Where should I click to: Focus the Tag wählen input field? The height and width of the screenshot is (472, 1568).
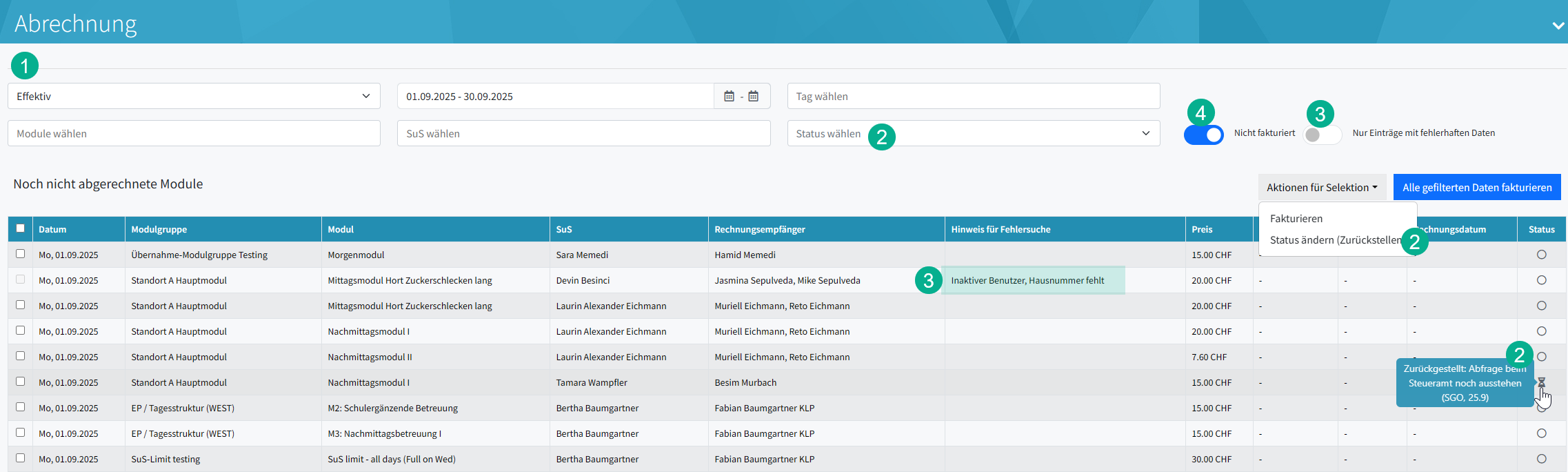click(x=973, y=97)
